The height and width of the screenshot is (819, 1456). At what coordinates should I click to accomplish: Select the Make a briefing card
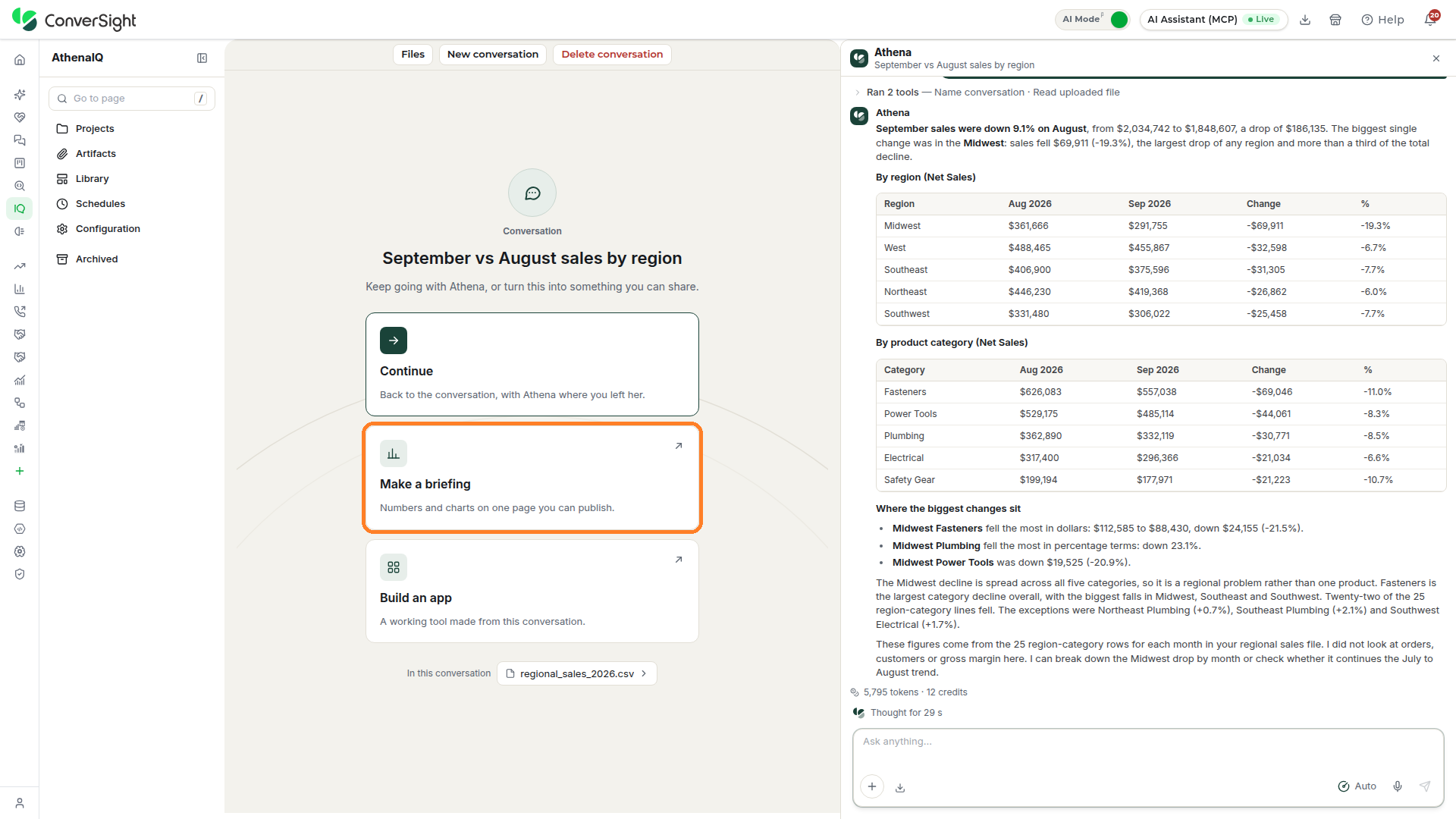(532, 478)
